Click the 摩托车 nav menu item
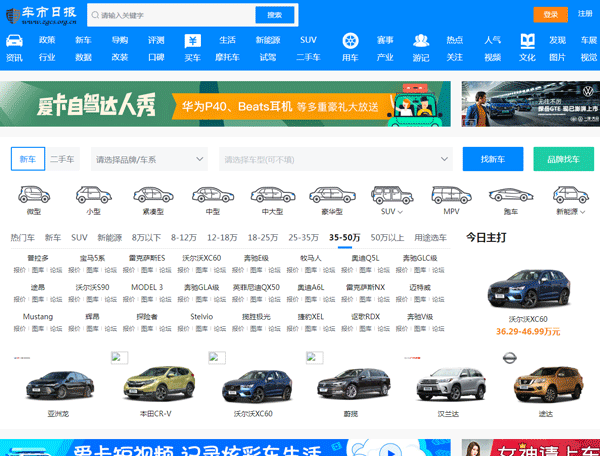The height and width of the screenshot is (456, 600). (227, 57)
